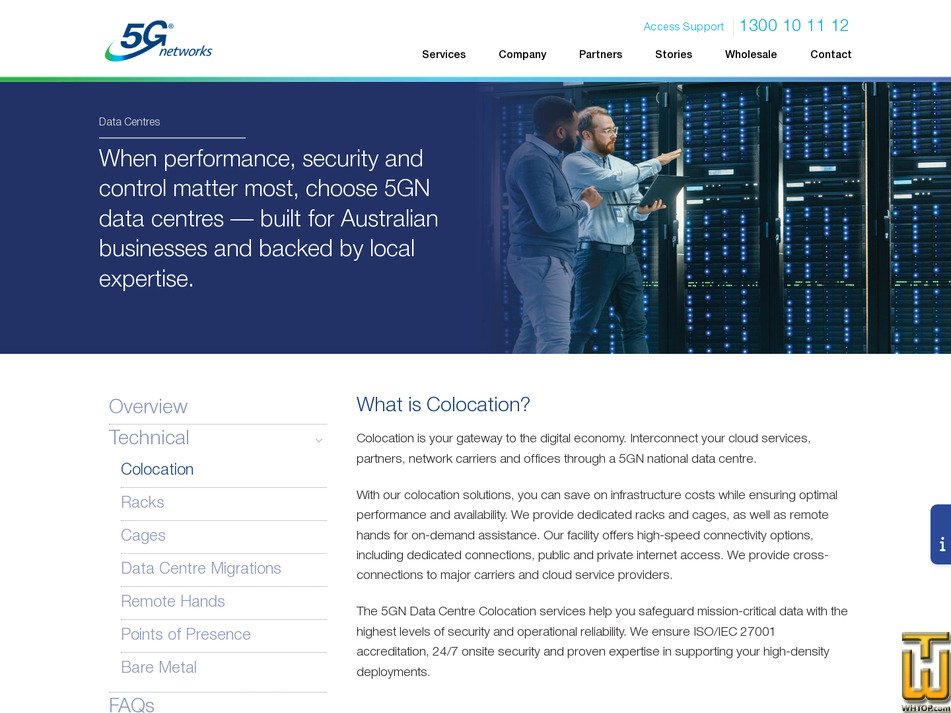
Task: Call 1300 10 11 12 number link
Action: pyautogui.click(x=793, y=25)
